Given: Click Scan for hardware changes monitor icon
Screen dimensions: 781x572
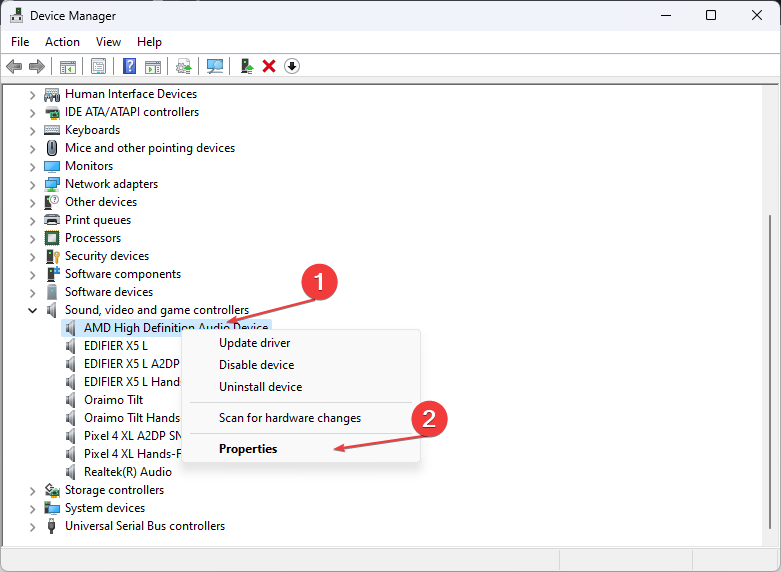Looking at the screenshot, I should [215, 66].
